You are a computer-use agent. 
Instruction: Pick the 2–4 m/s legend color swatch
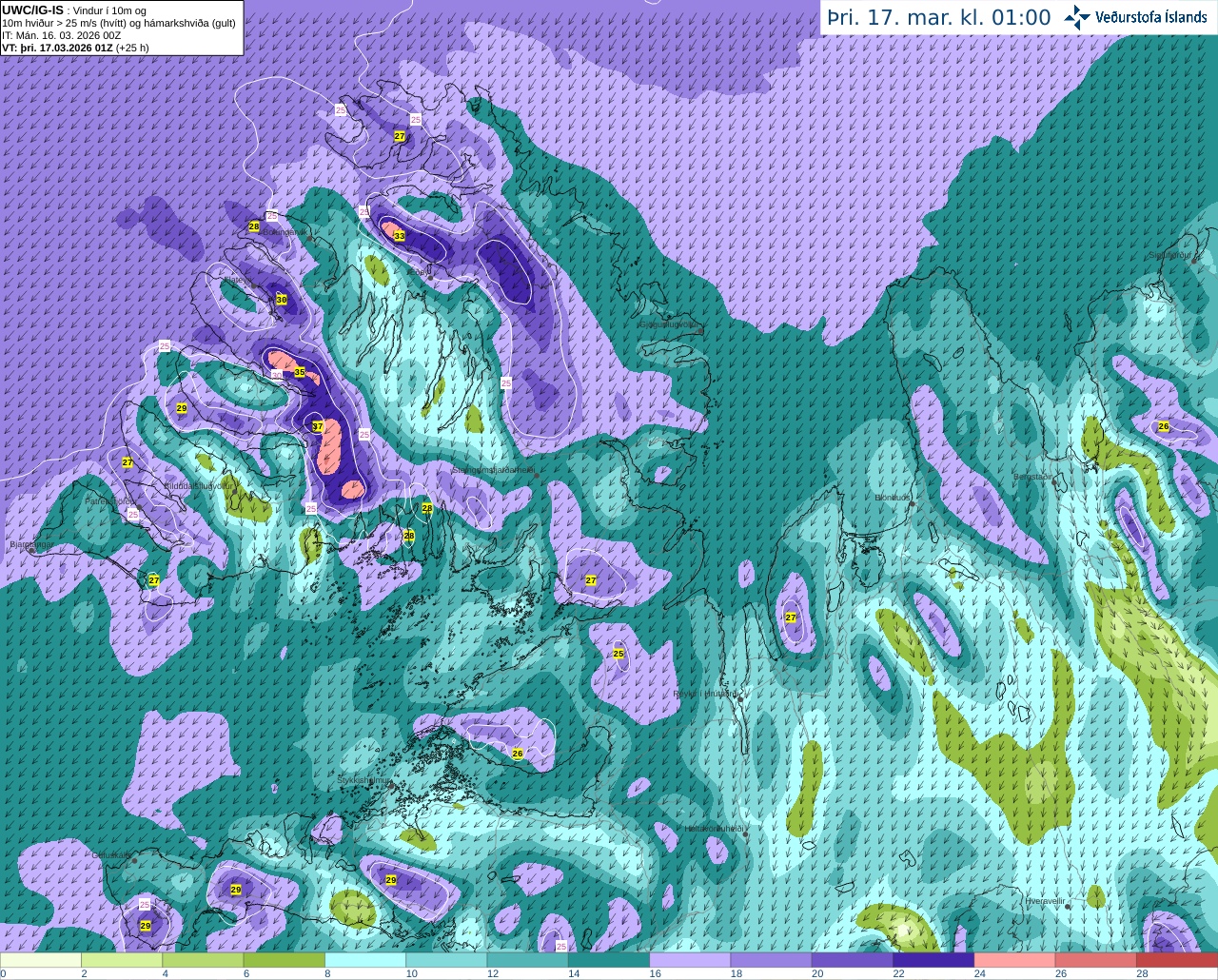pos(123,960)
